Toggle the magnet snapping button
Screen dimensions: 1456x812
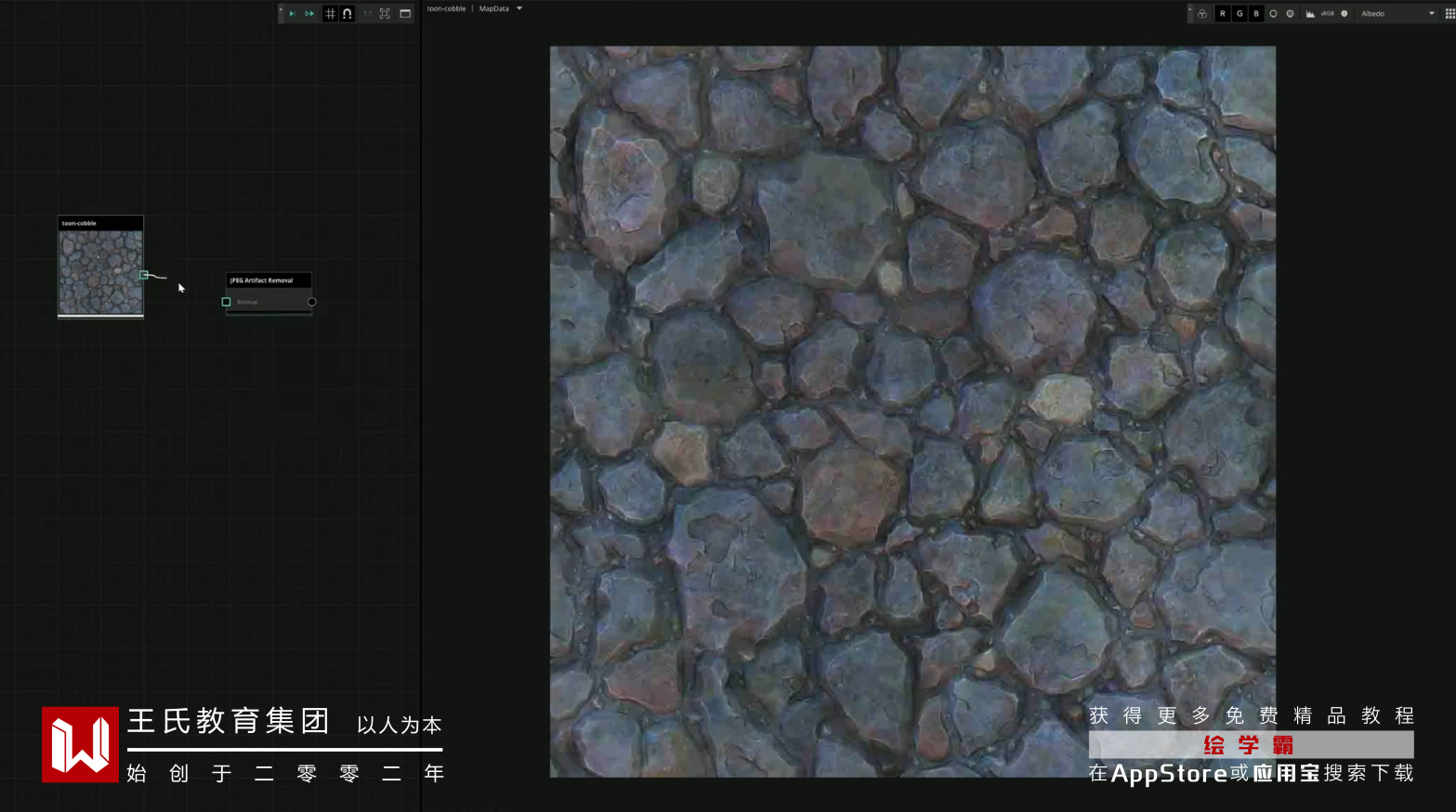(x=347, y=14)
